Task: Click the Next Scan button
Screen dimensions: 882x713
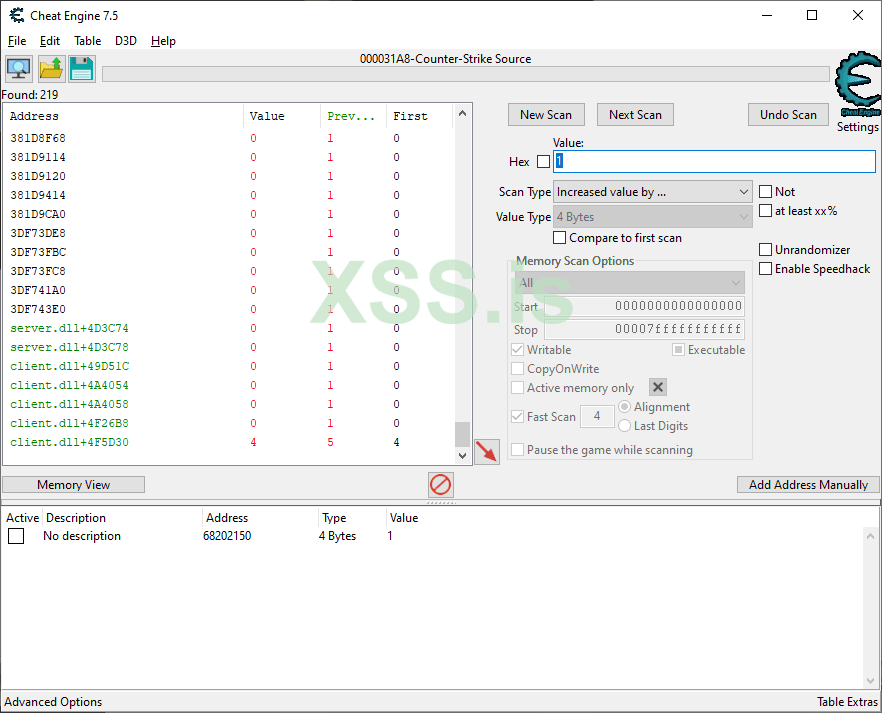Action: pos(635,115)
